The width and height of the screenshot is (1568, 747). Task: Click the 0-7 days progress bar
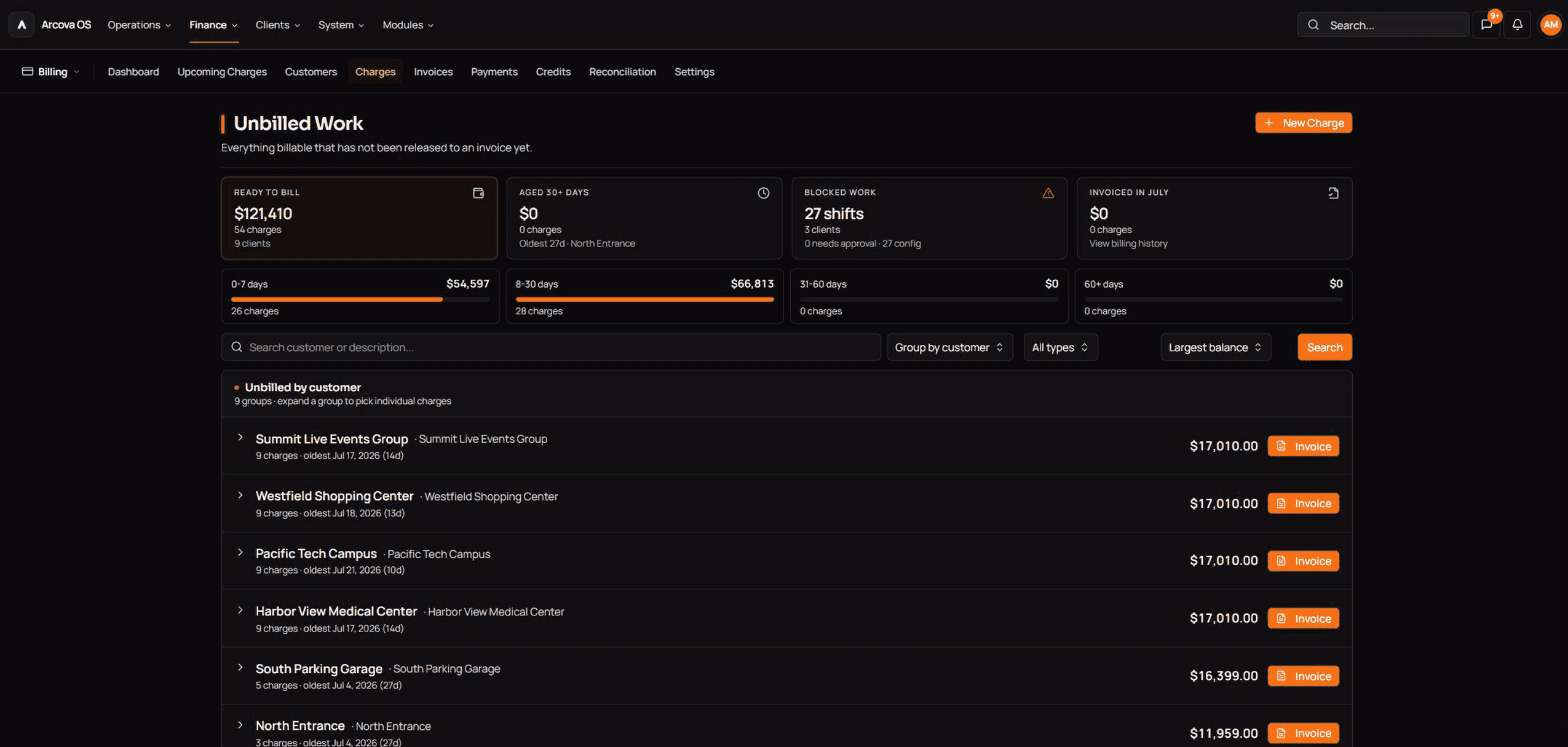tap(360, 299)
